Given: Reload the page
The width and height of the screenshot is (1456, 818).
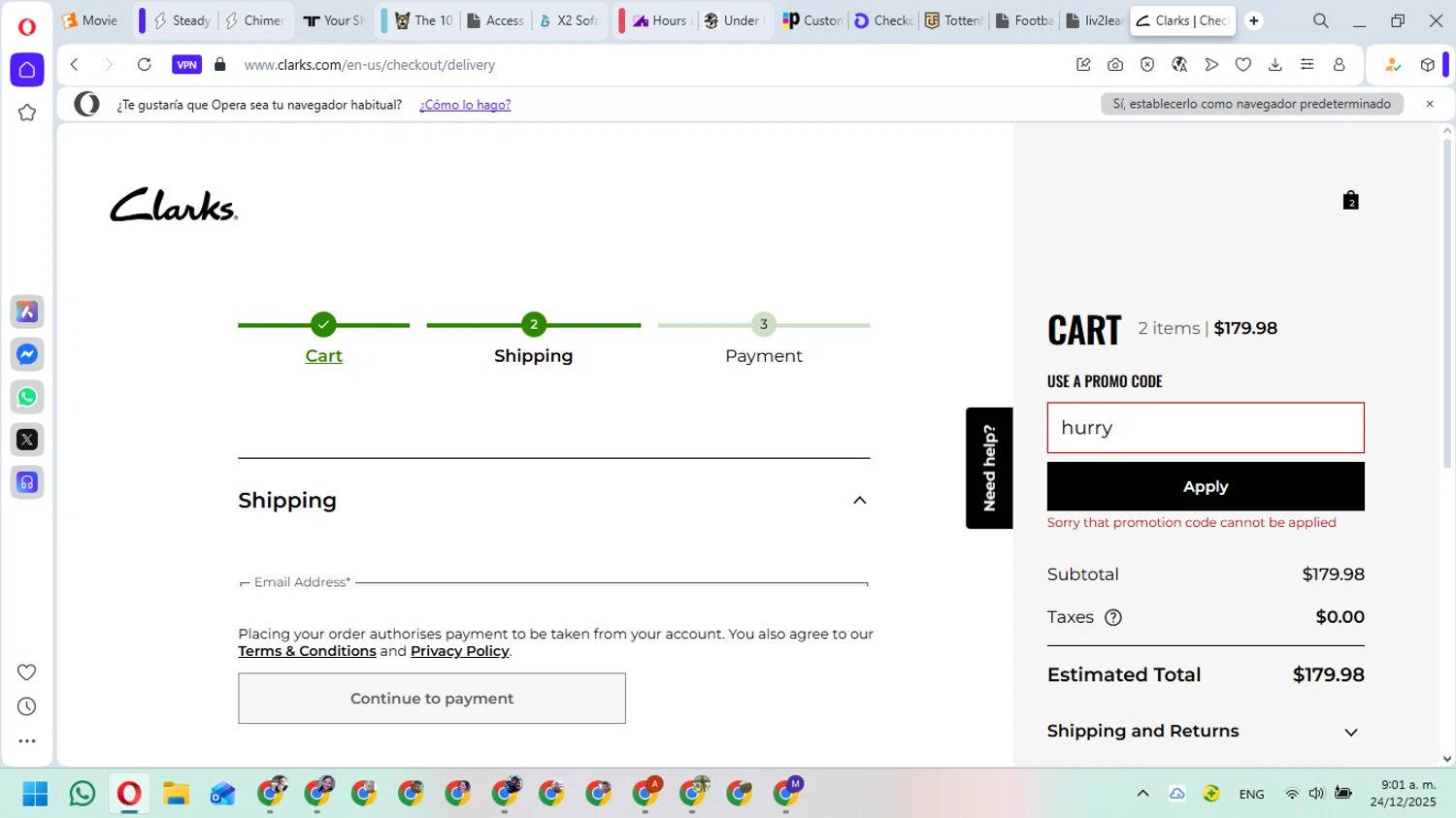Looking at the screenshot, I should coord(144,65).
